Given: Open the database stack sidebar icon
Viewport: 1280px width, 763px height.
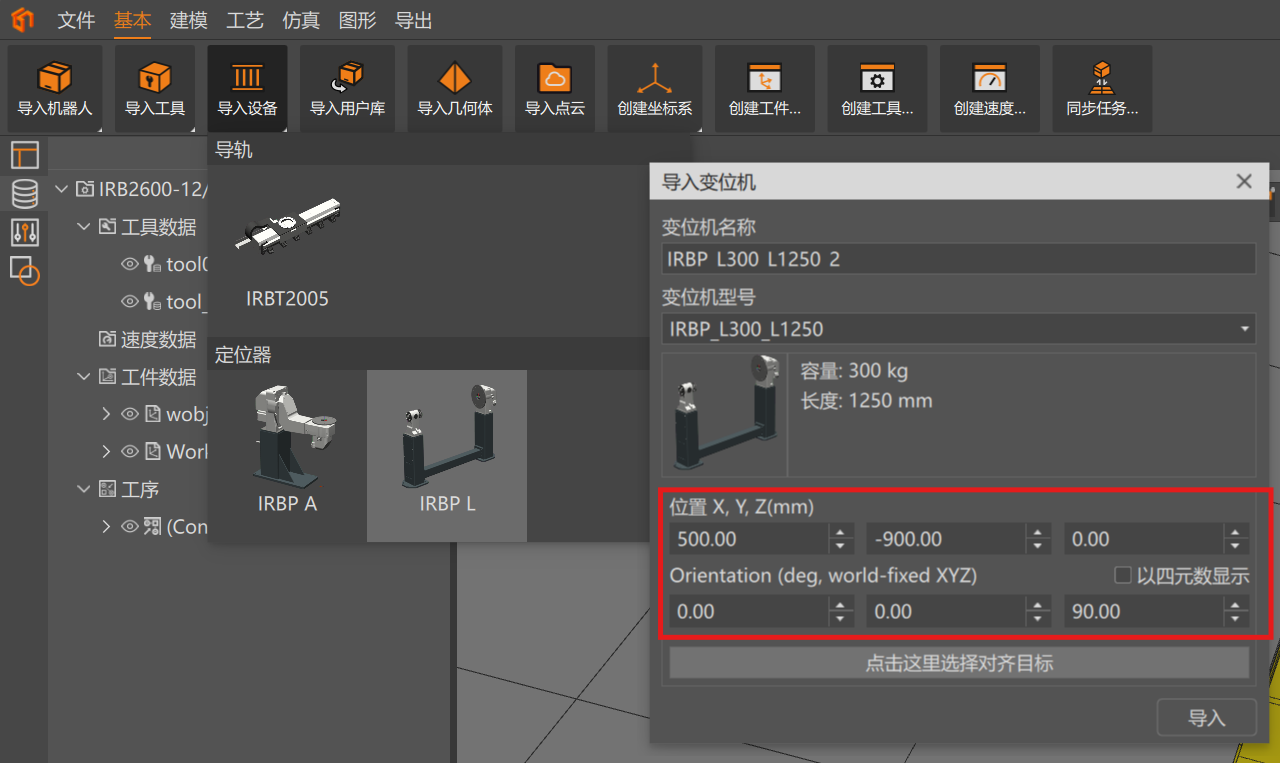Looking at the screenshot, I should (x=24, y=193).
